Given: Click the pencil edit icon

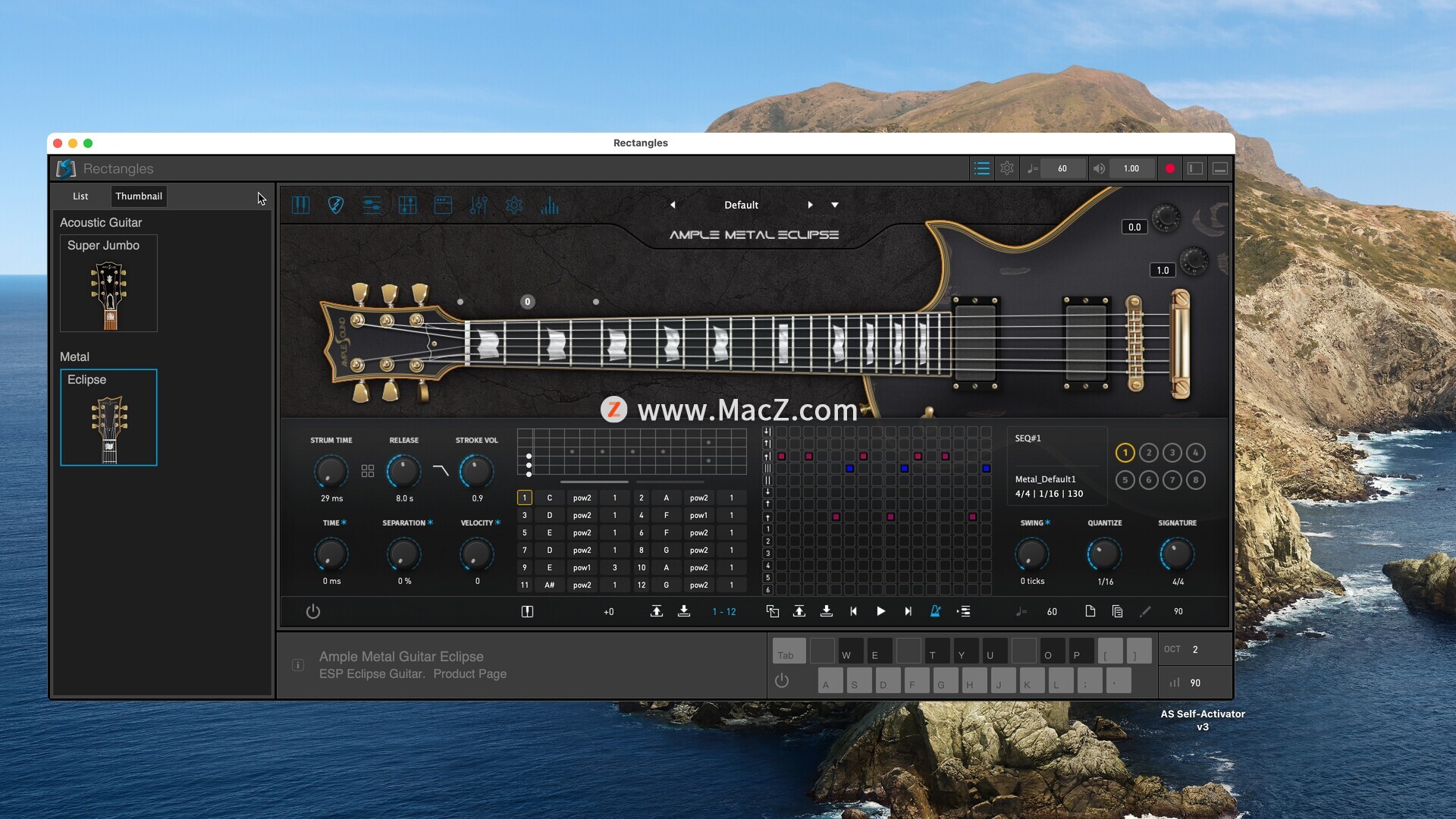Looking at the screenshot, I should coord(1145,611).
